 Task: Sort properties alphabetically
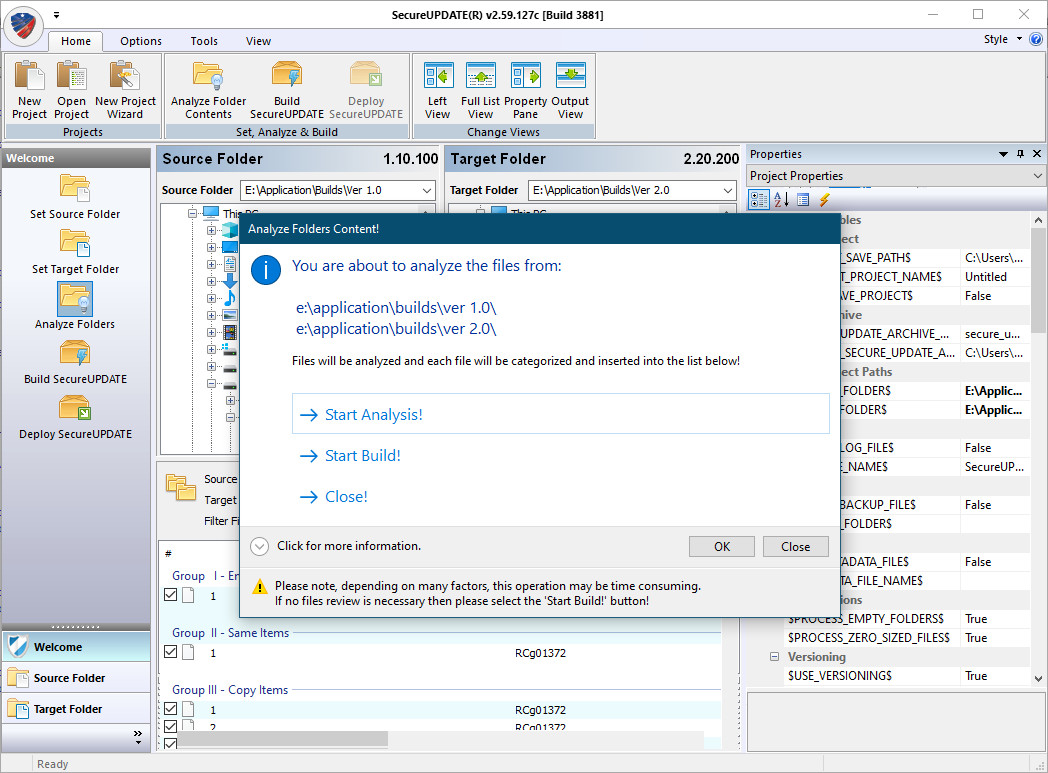[781, 199]
